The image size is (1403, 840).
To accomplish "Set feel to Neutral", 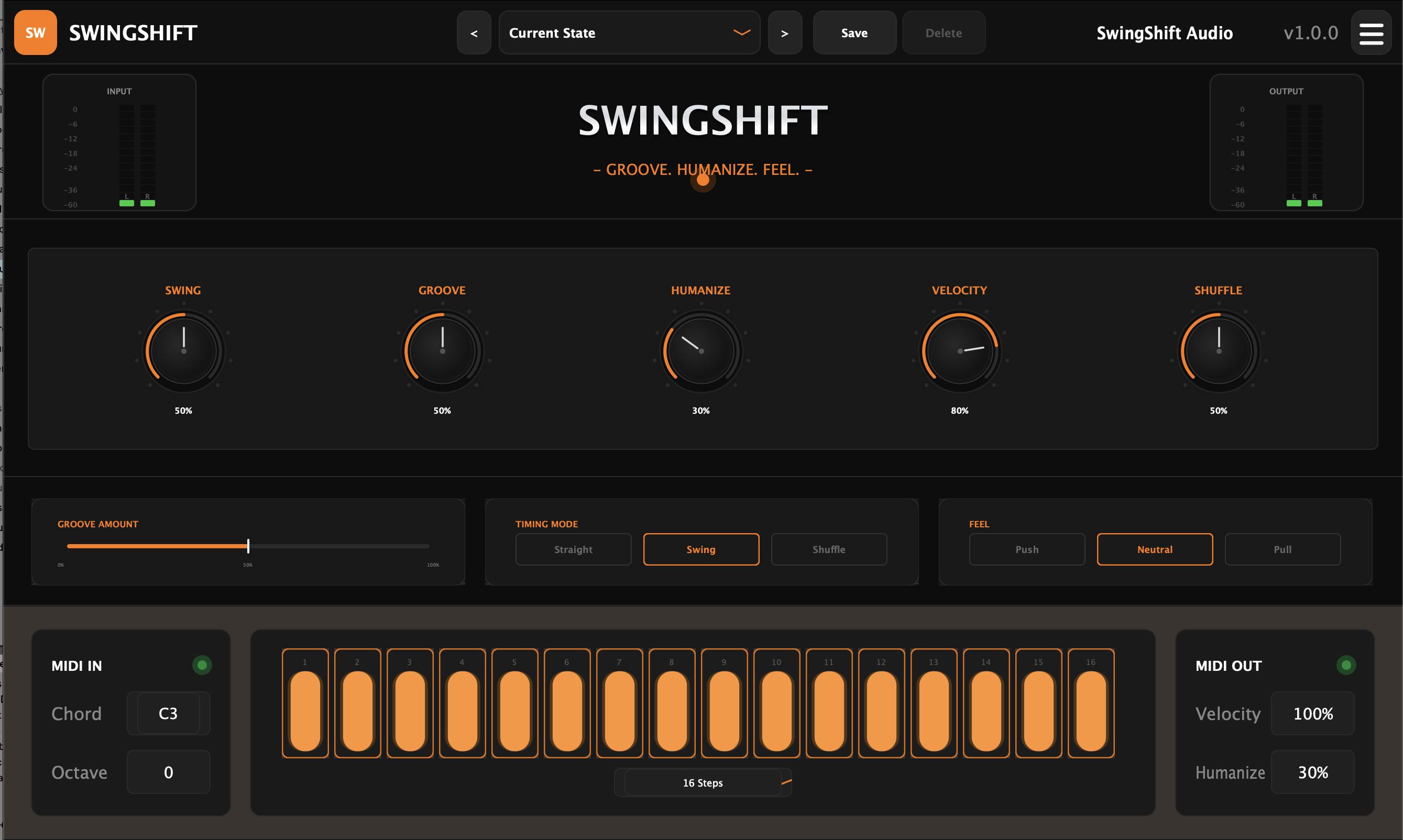I will tap(1155, 549).
